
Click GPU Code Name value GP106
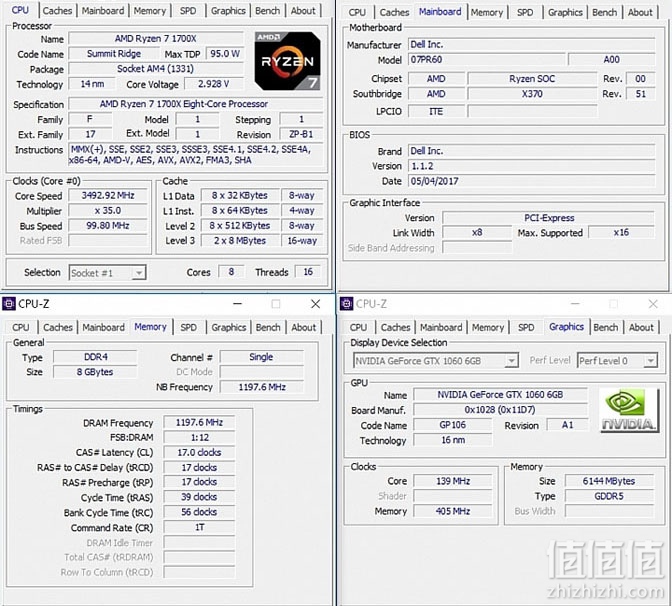coord(453,425)
